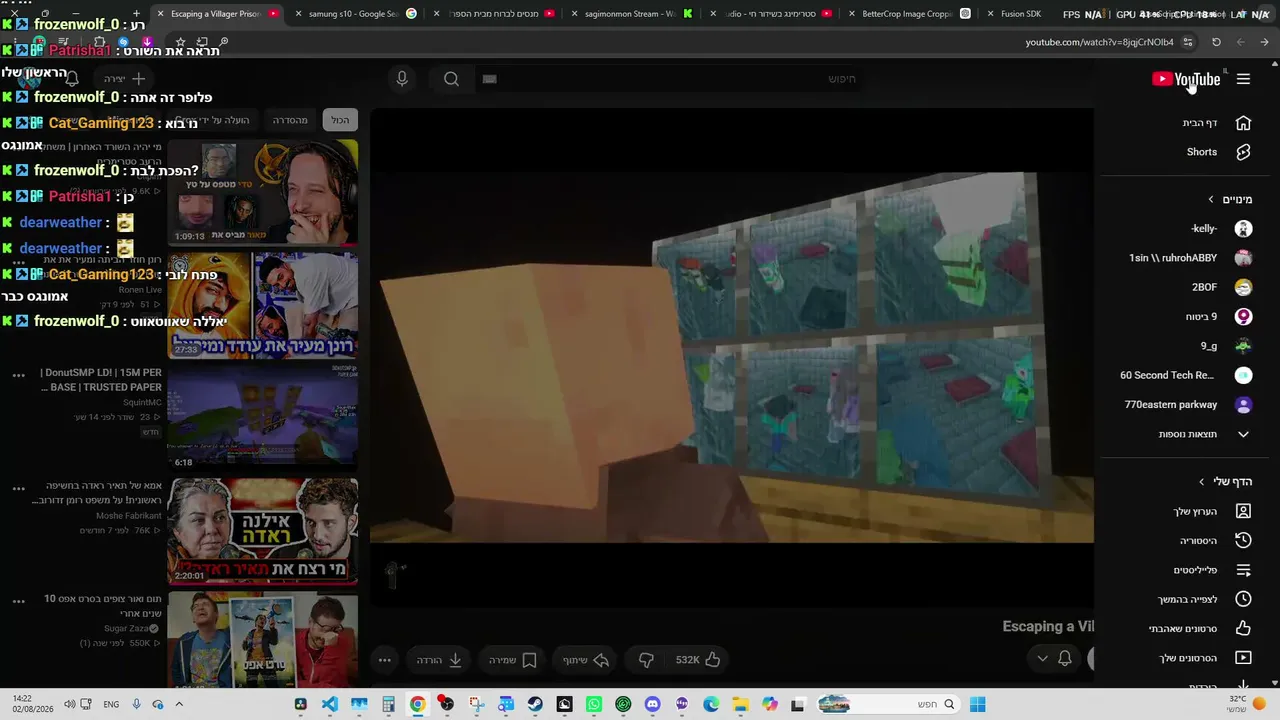Download the video

[x=440, y=660]
